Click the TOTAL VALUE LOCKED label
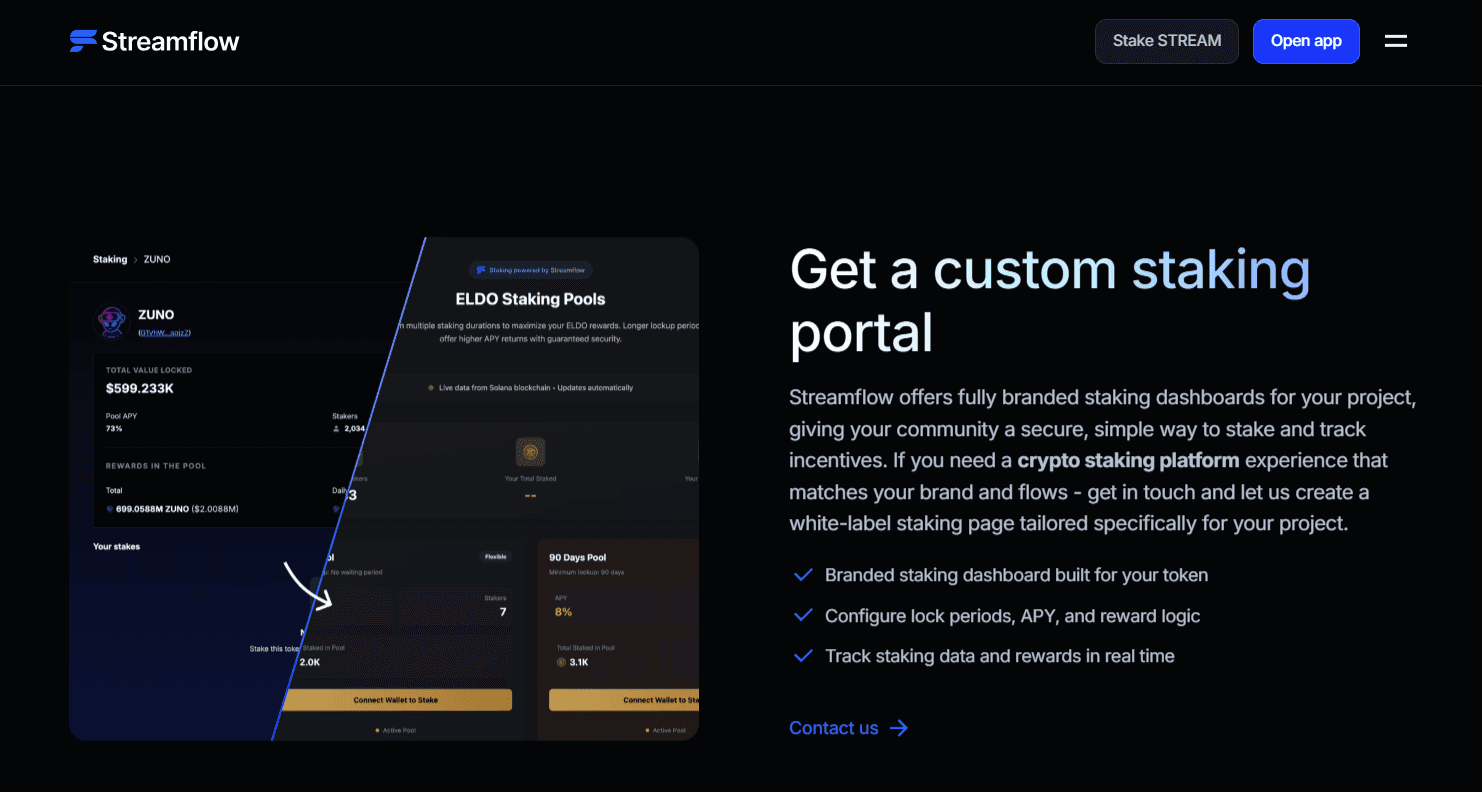 click(149, 370)
